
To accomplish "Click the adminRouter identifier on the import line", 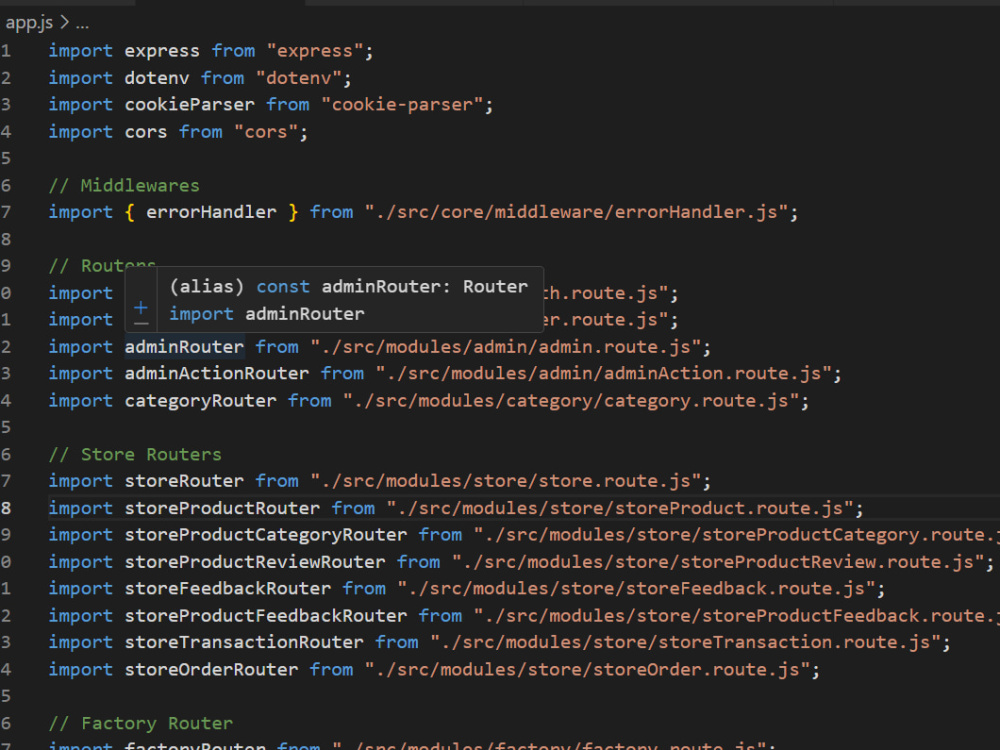I will pos(184,347).
